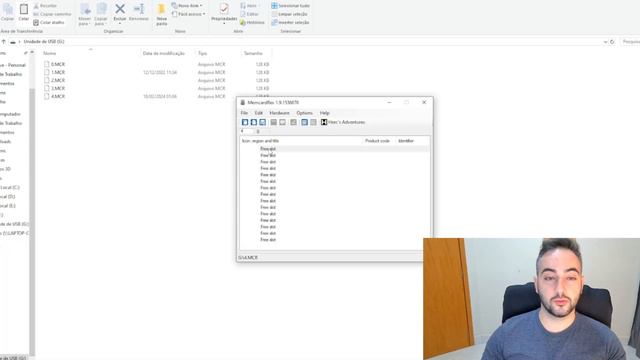Image resolution: width=640 pixels, height=360 pixels.
Task: Open the Hardware menu in Memcardrex
Action: click(280, 113)
